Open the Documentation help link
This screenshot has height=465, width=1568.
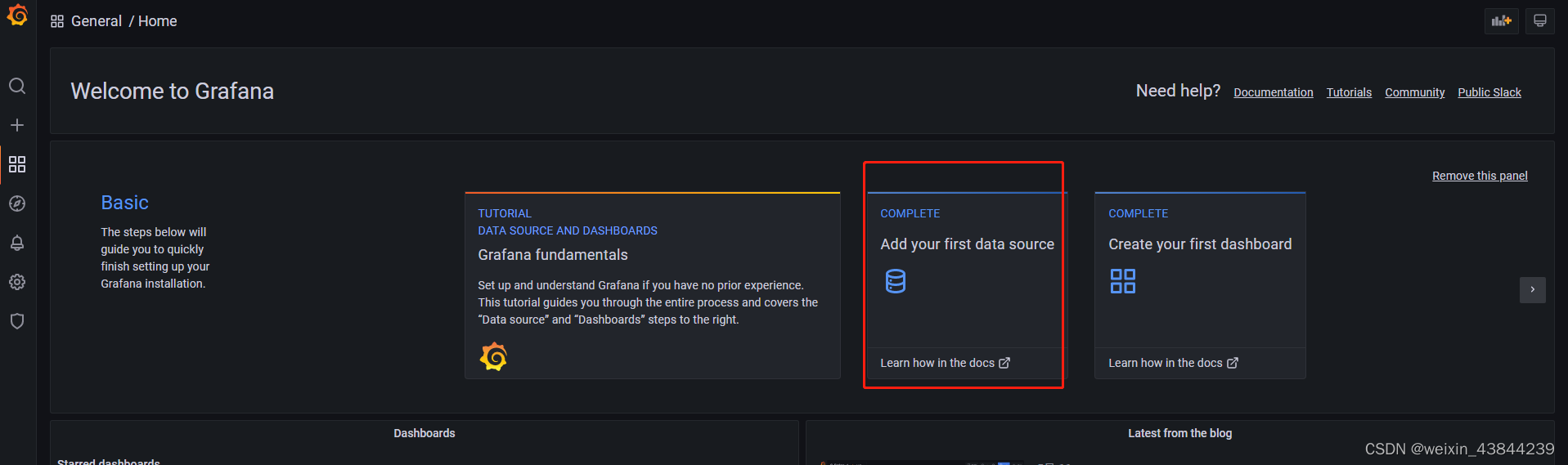pyautogui.click(x=1273, y=92)
